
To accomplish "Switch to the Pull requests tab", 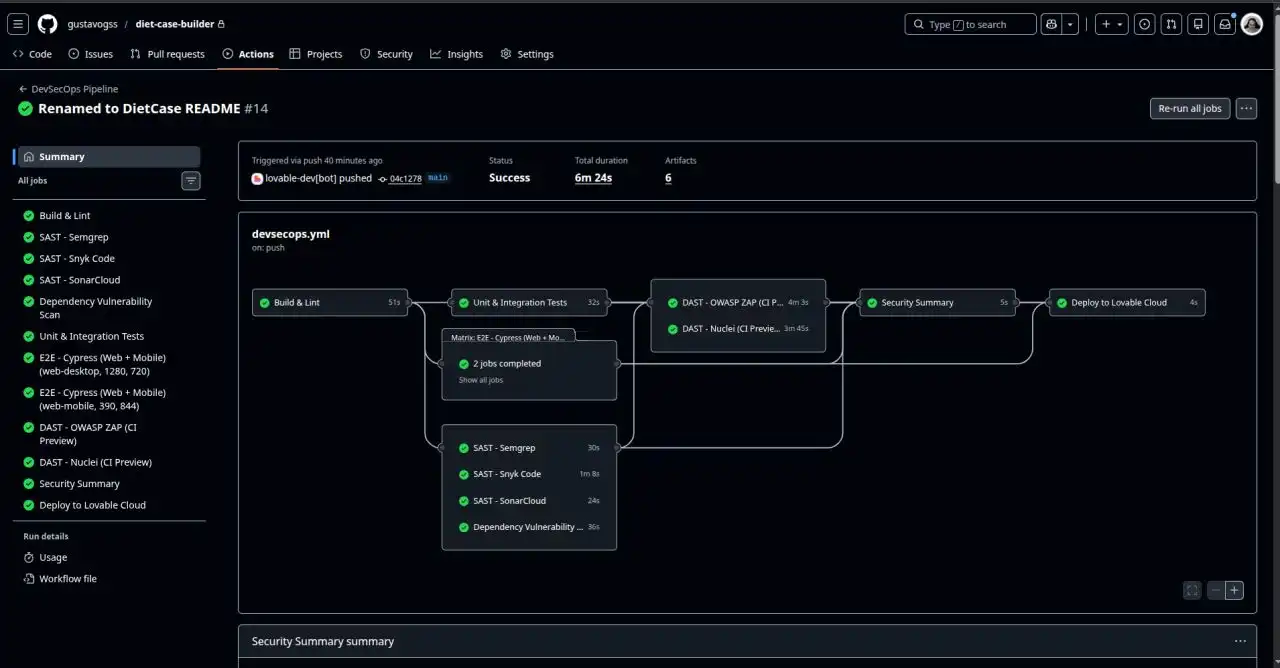I will (x=167, y=54).
